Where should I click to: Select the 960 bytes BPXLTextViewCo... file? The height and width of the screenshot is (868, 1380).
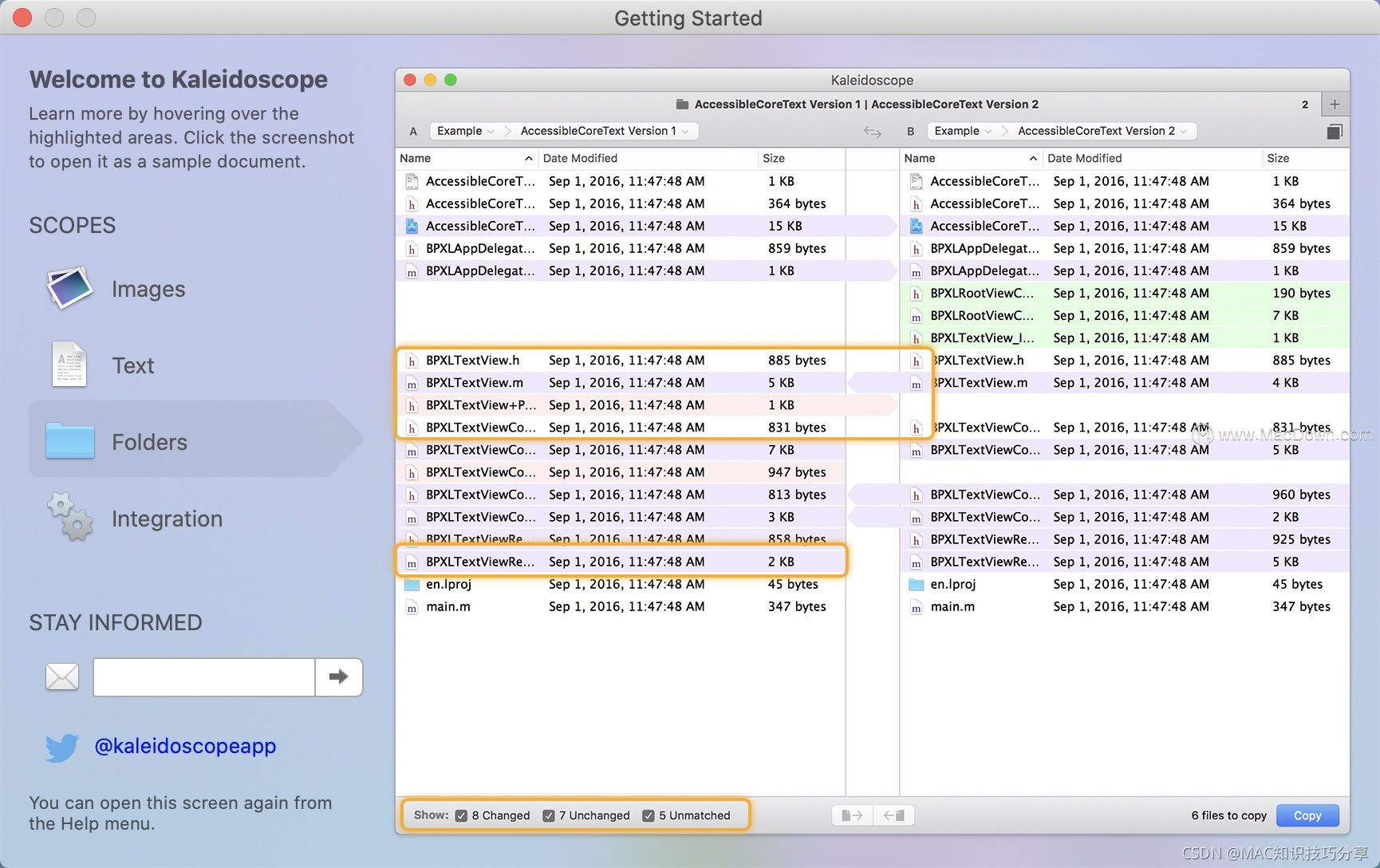pos(1125,495)
